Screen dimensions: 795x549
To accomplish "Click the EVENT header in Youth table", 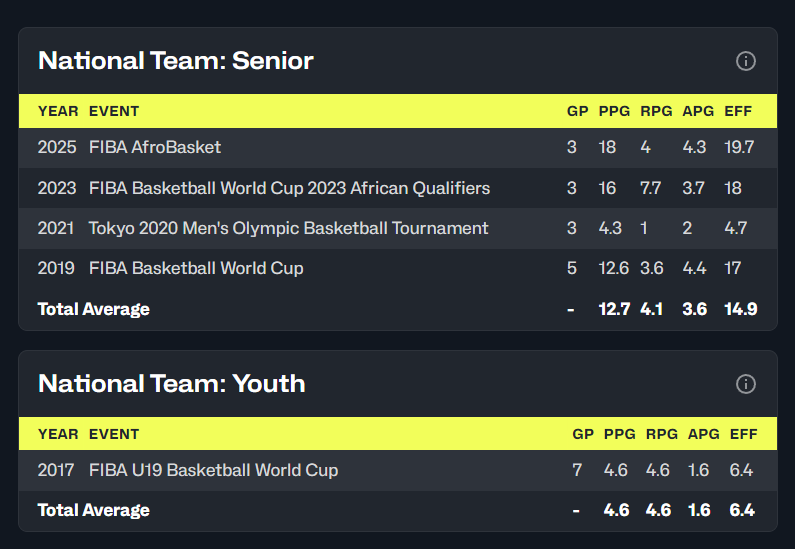I will pyautogui.click(x=114, y=434).
